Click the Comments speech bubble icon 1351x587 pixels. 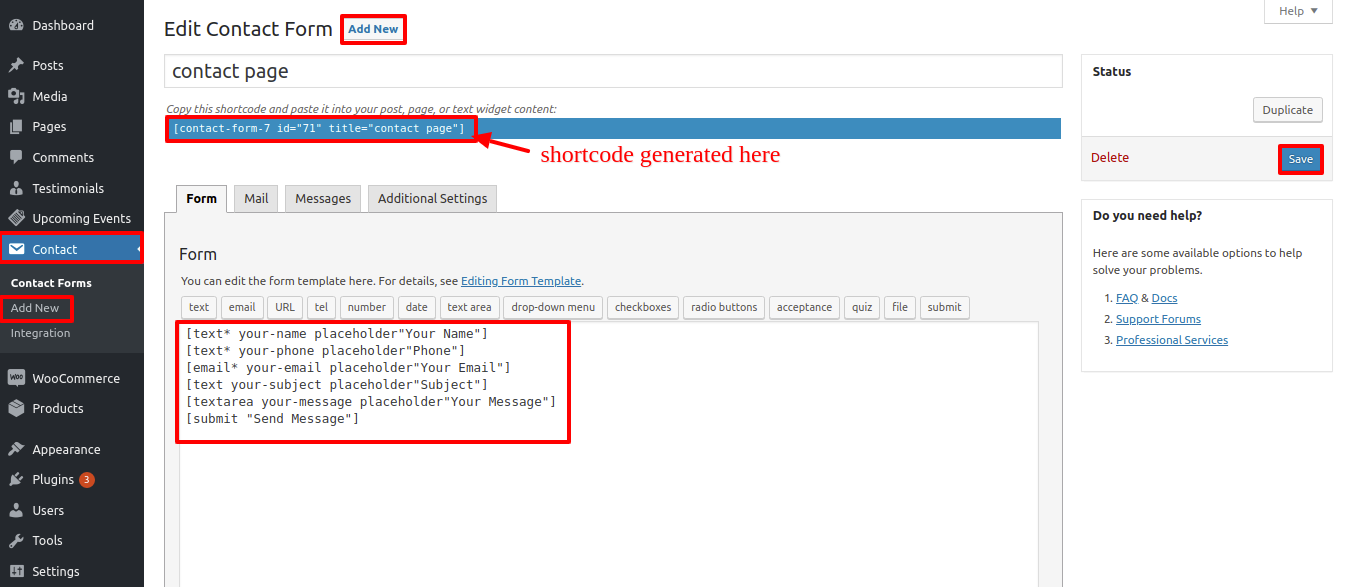coord(16,157)
